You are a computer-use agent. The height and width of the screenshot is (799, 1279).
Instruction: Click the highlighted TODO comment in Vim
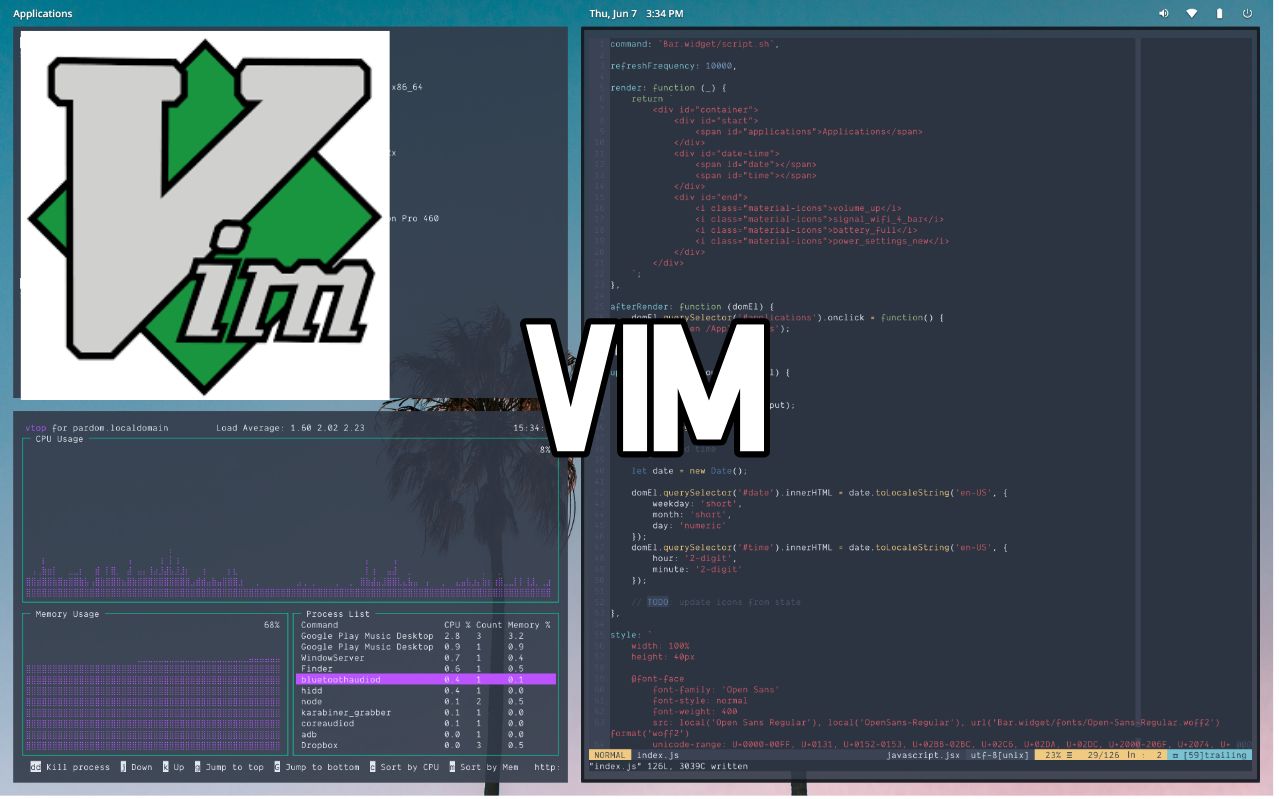[657, 602]
